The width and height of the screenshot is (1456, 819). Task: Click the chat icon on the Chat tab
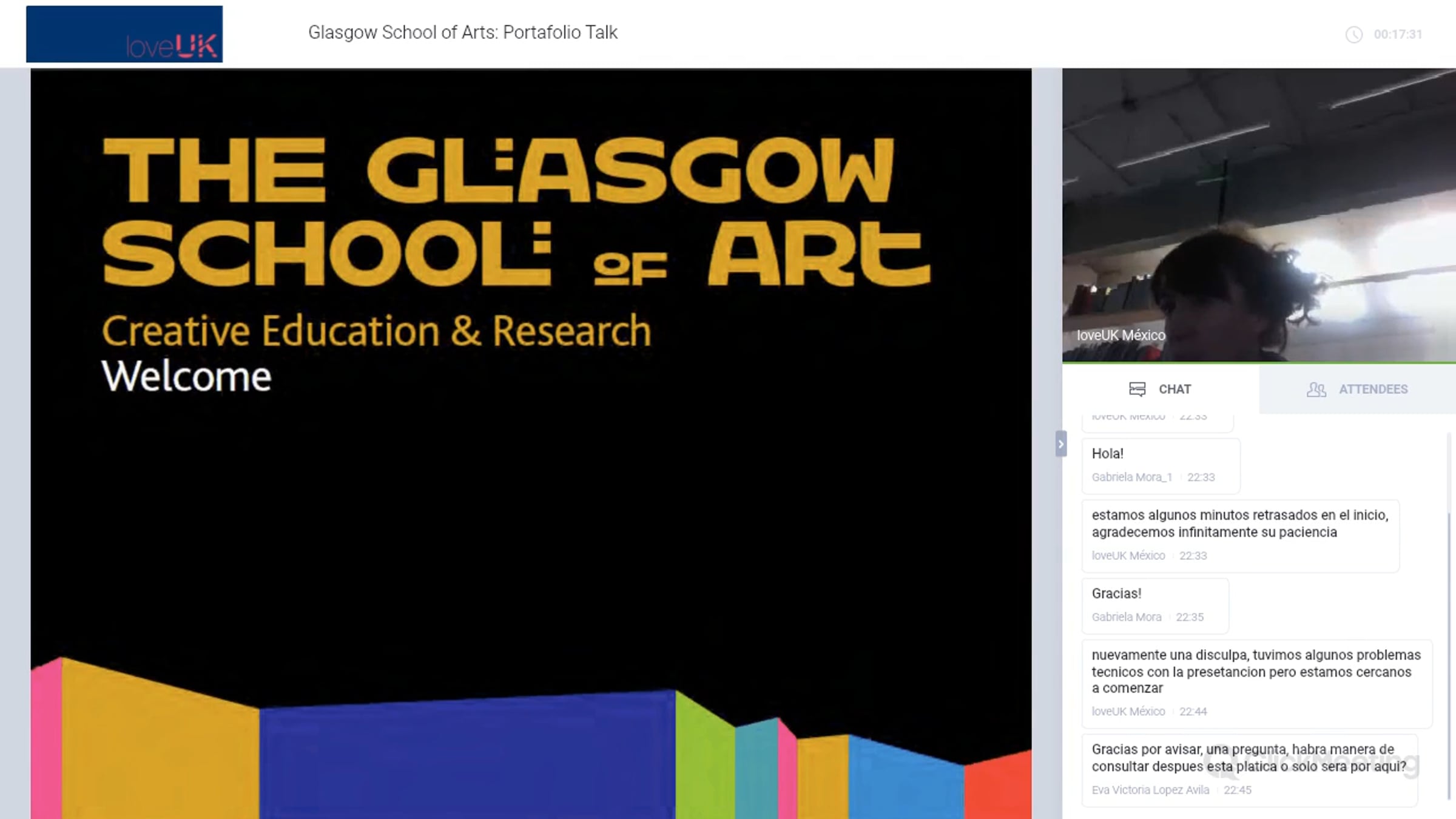coord(1137,389)
